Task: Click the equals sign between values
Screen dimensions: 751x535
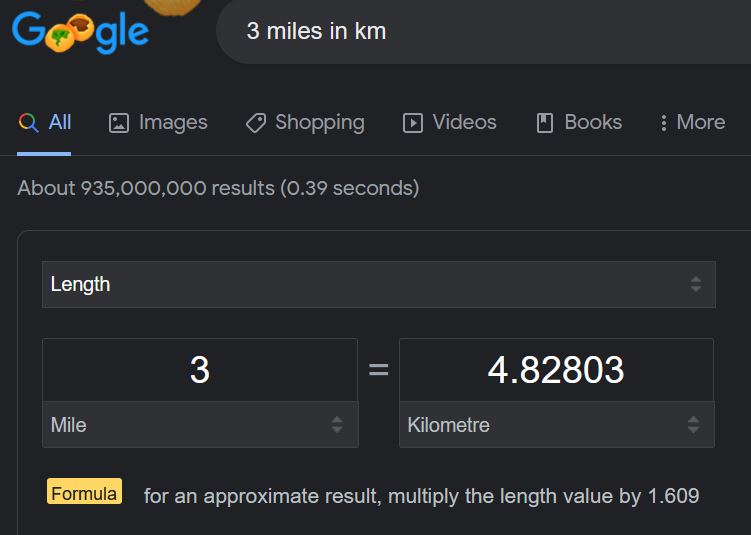Action: click(x=378, y=370)
